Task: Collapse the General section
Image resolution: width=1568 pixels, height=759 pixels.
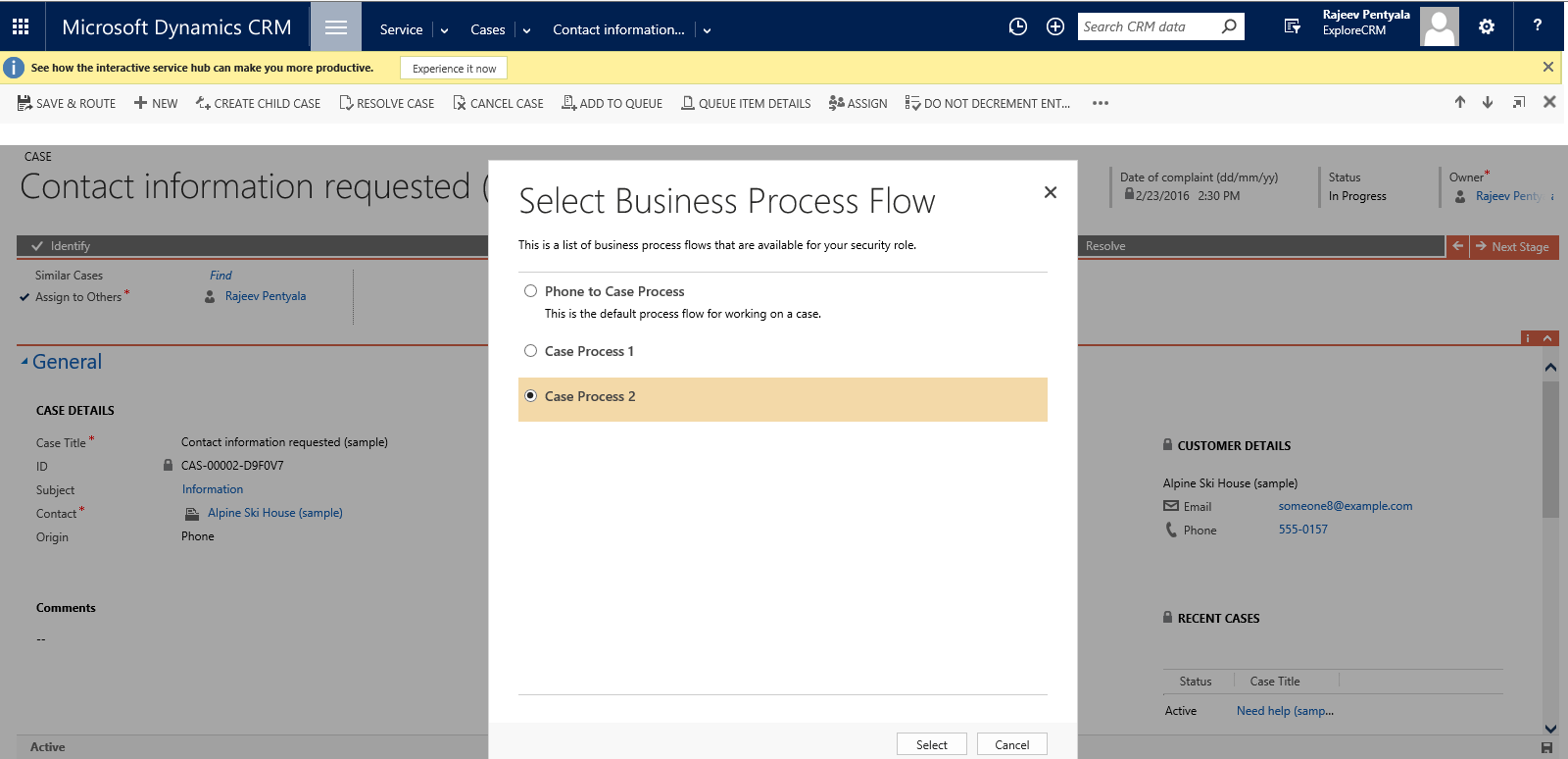Action: point(24,362)
